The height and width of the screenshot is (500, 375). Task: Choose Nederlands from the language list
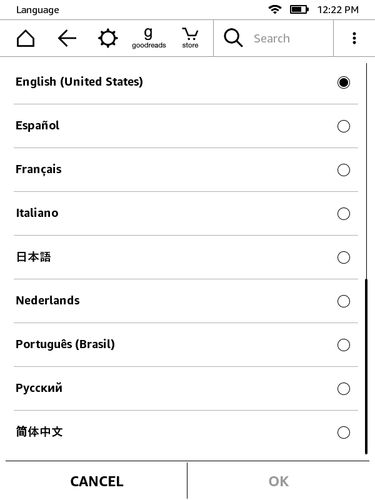tap(186, 301)
